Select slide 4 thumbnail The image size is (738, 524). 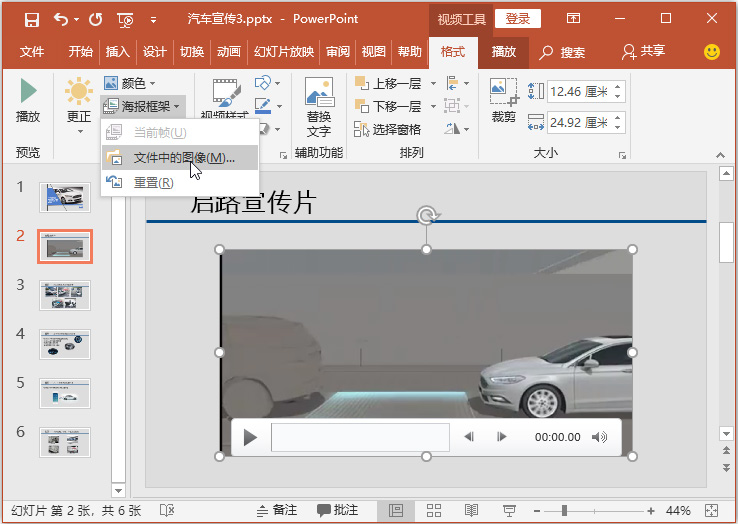(65, 344)
